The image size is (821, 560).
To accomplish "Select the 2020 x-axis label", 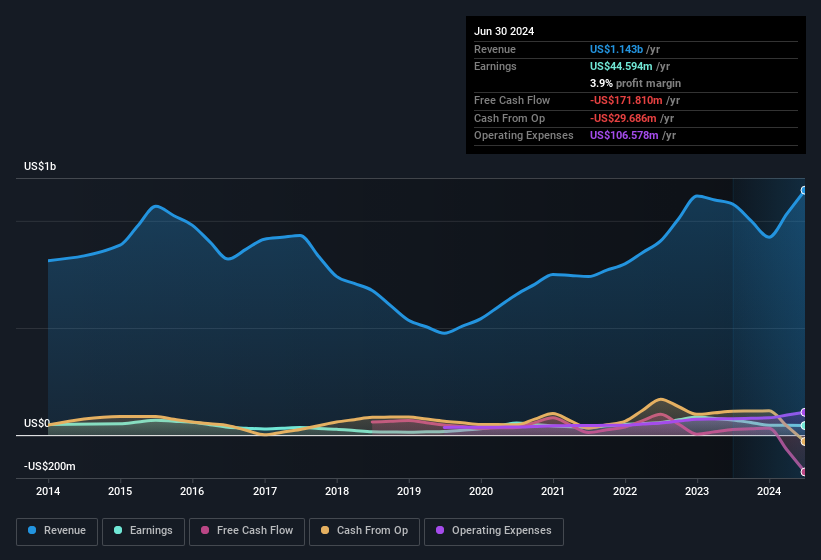I will click(x=481, y=491).
